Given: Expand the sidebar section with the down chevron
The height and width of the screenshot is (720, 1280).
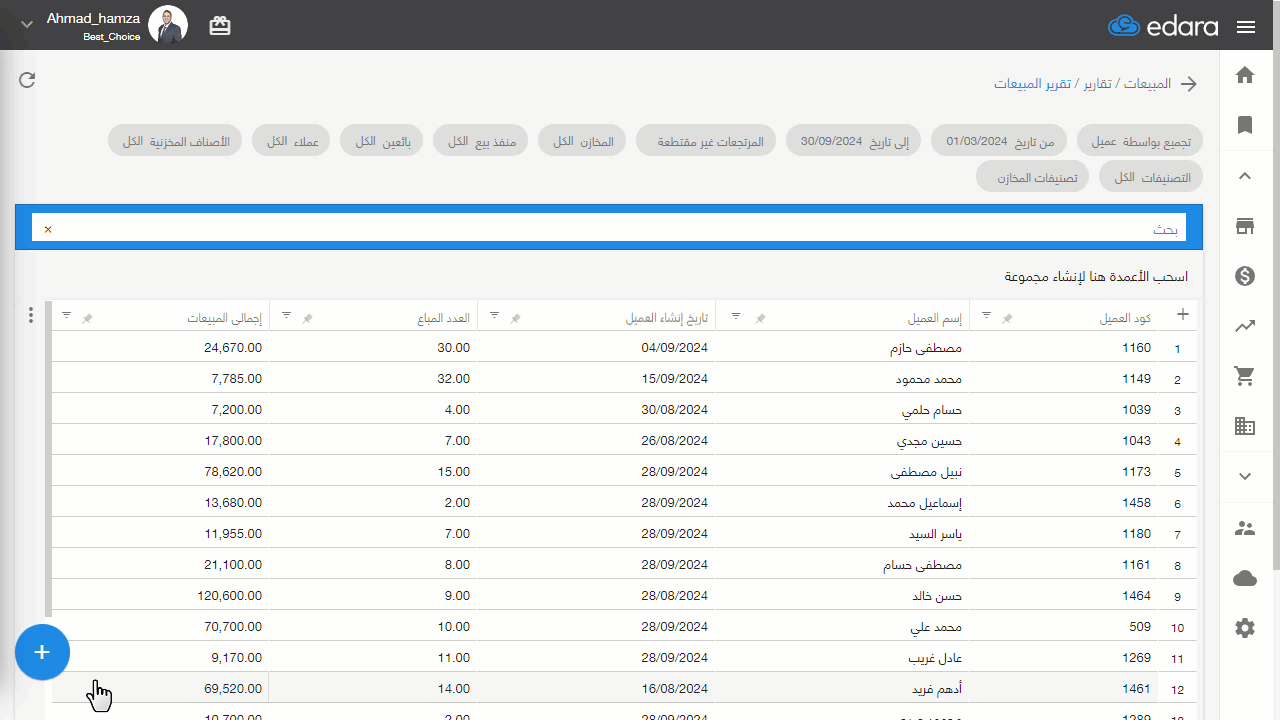Looking at the screenshot, I should [x=1245, y=477].
